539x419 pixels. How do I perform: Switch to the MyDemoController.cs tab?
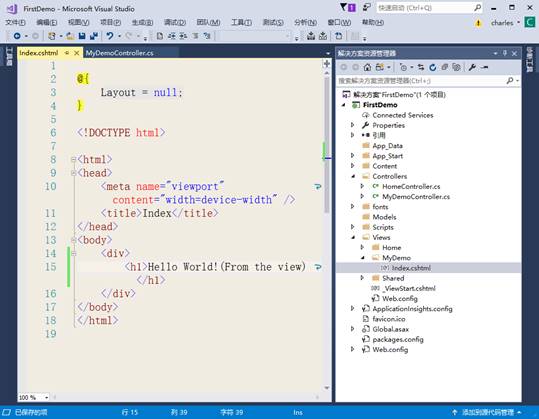tap(119, 53)
